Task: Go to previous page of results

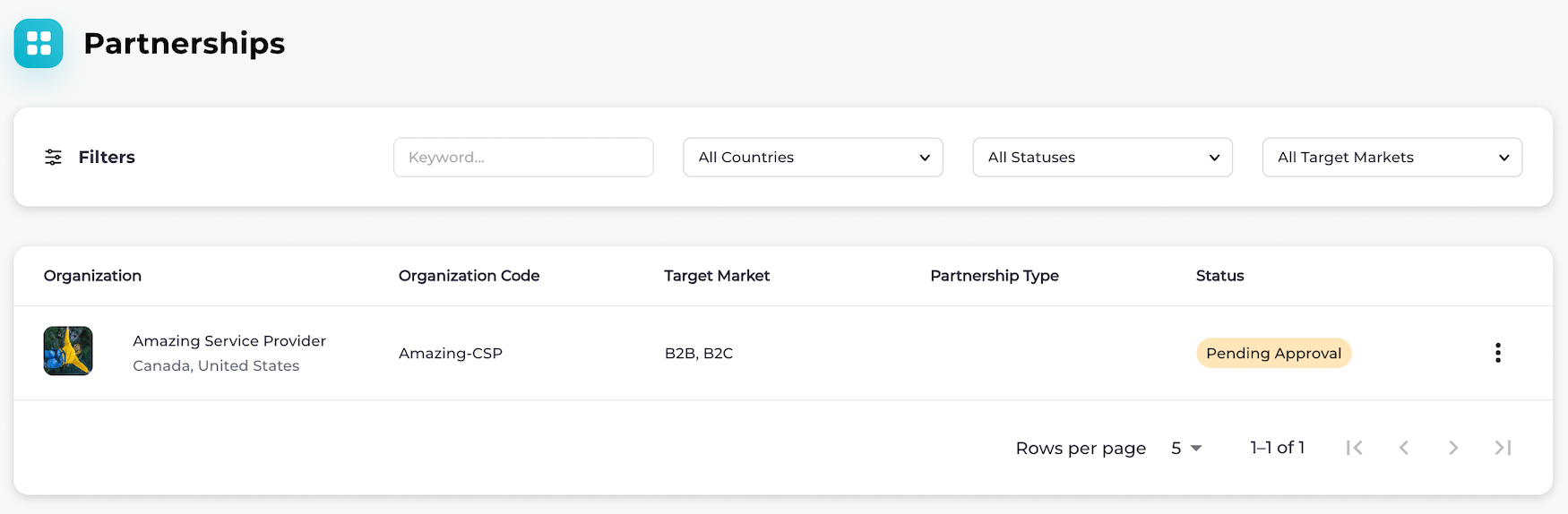Action: pyautogui.click(x=1403, y=448)
